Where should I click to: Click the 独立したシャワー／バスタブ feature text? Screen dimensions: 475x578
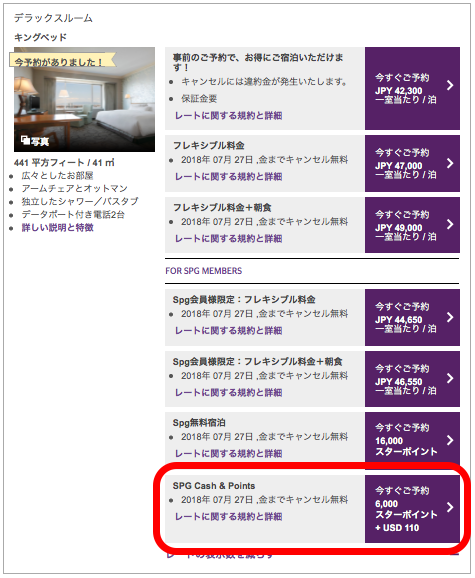(80, 202)
